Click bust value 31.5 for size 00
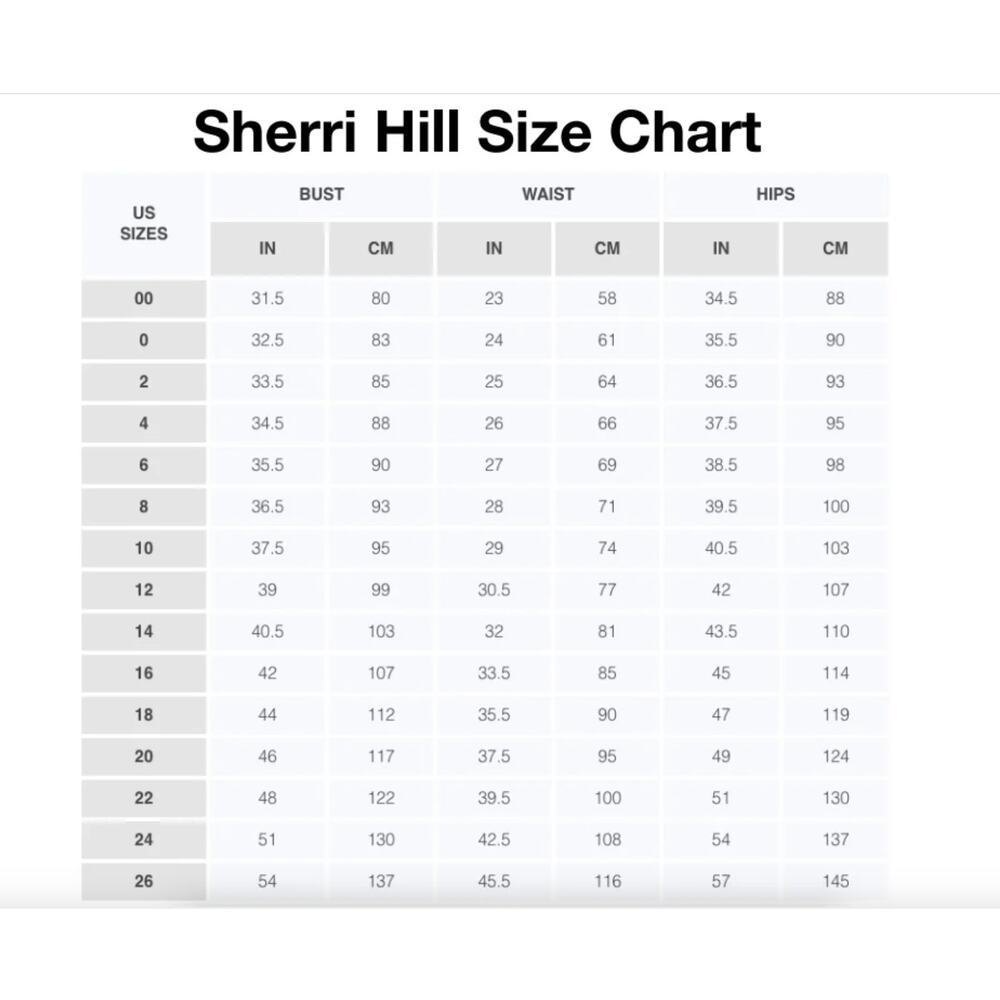 [x=267, y=298]
